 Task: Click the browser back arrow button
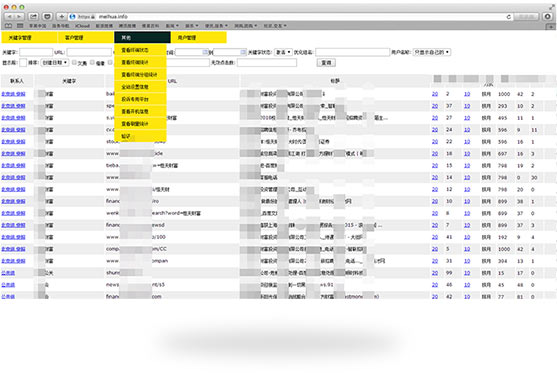coord(9,17)
